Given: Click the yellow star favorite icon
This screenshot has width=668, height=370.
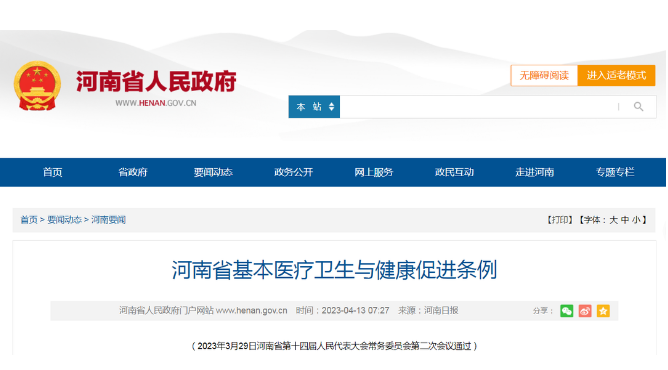Looking at the screenshot, I should coord(603,311).
